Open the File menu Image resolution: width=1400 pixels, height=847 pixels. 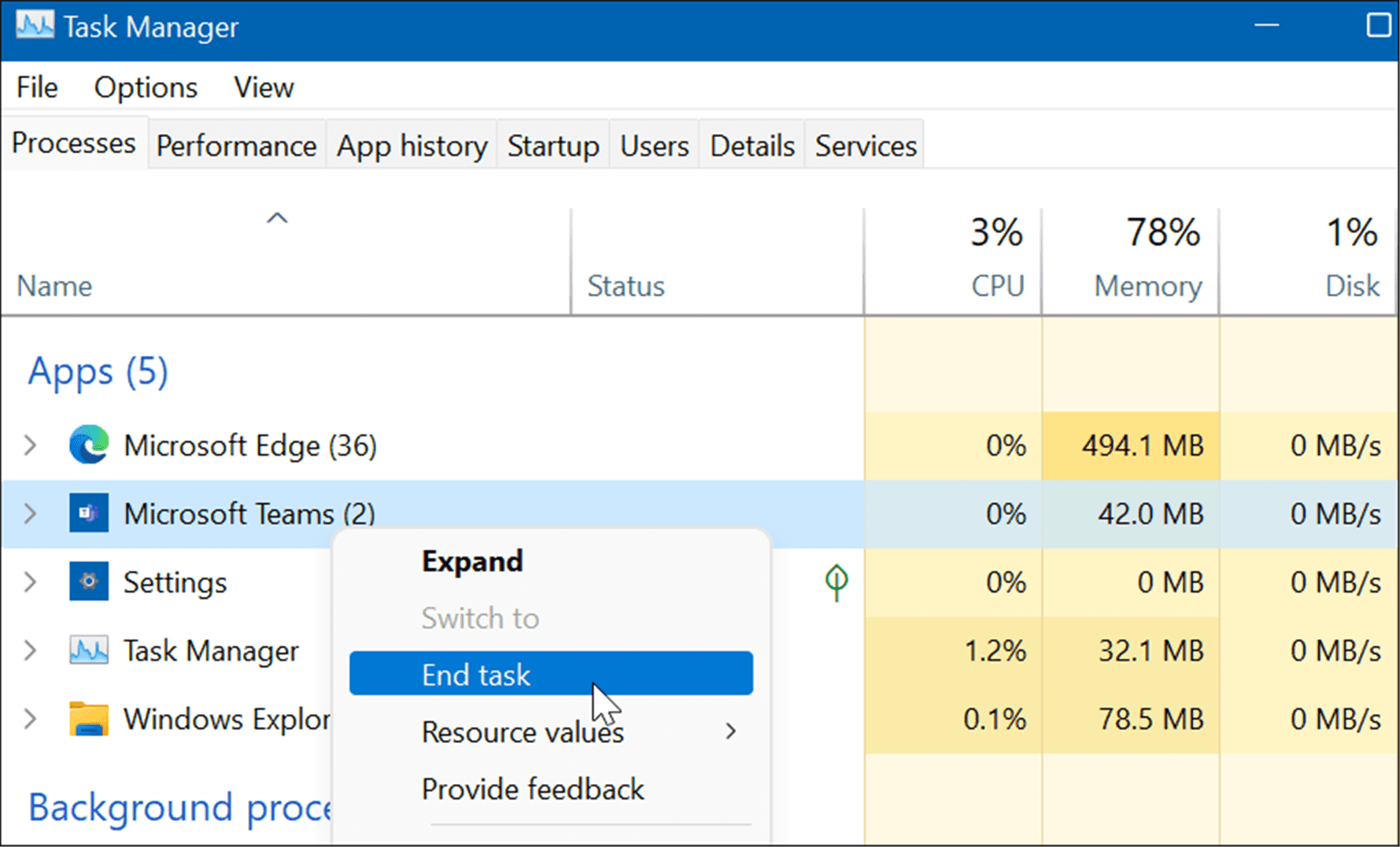coord(36,87)
